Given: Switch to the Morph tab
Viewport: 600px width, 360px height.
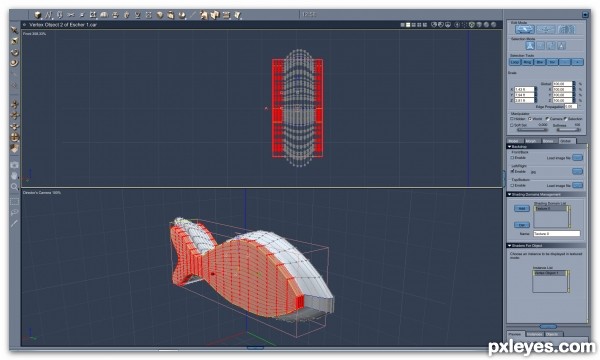Looking at the screenshot, I should pos(531,141).
